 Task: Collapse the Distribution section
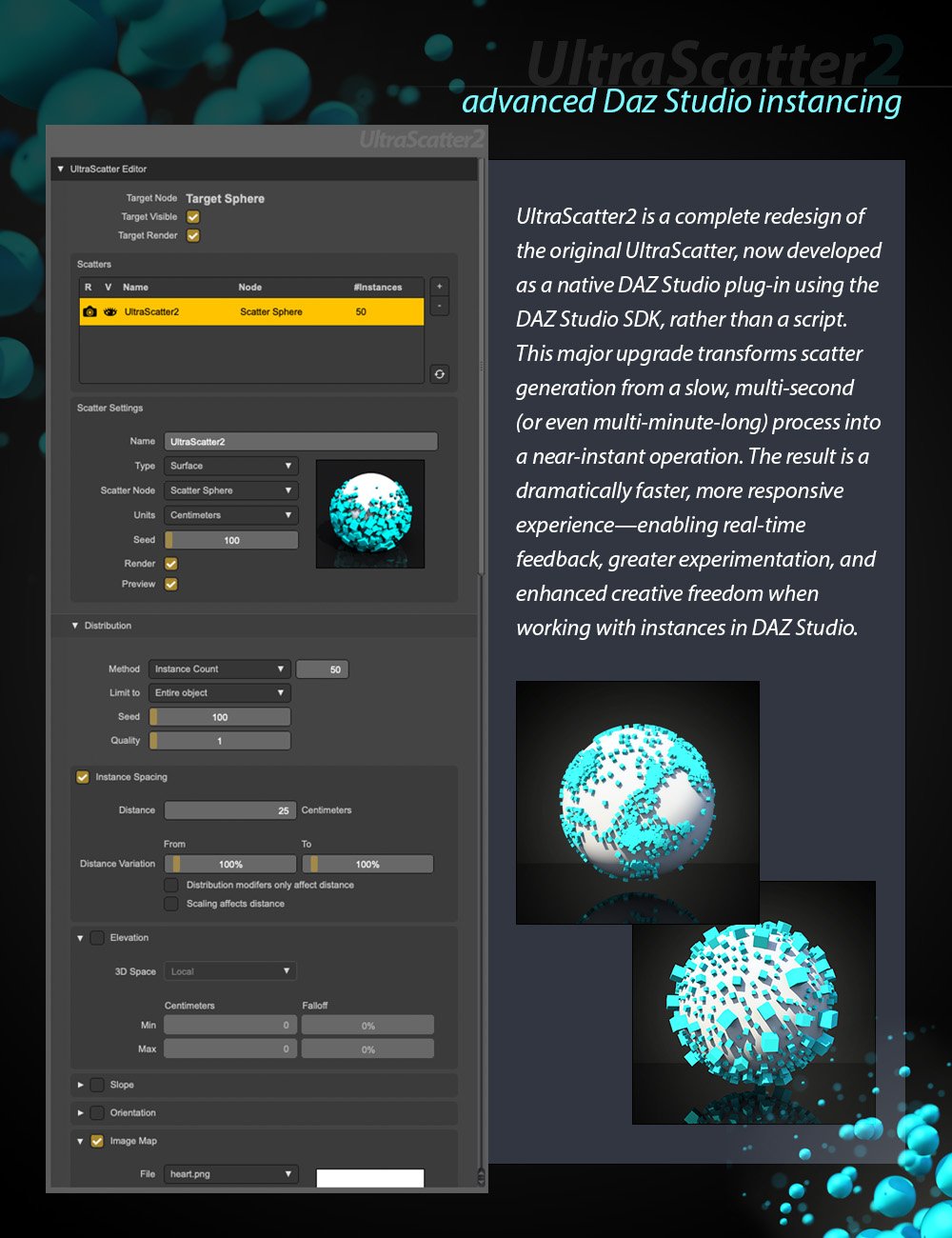click(x=74, y=626)
